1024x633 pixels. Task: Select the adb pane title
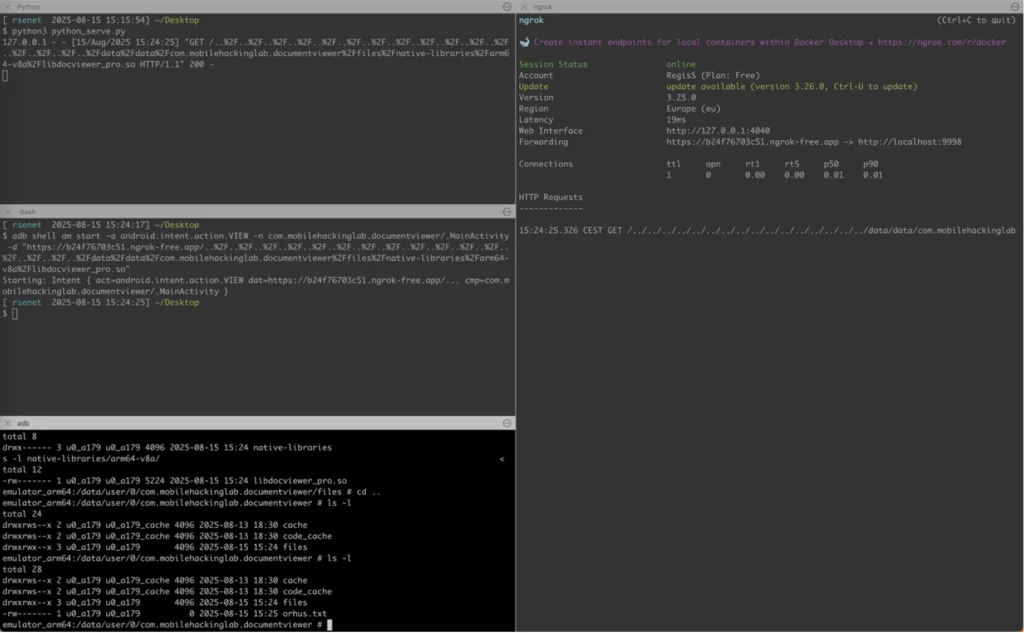click(x=23, y=423)
